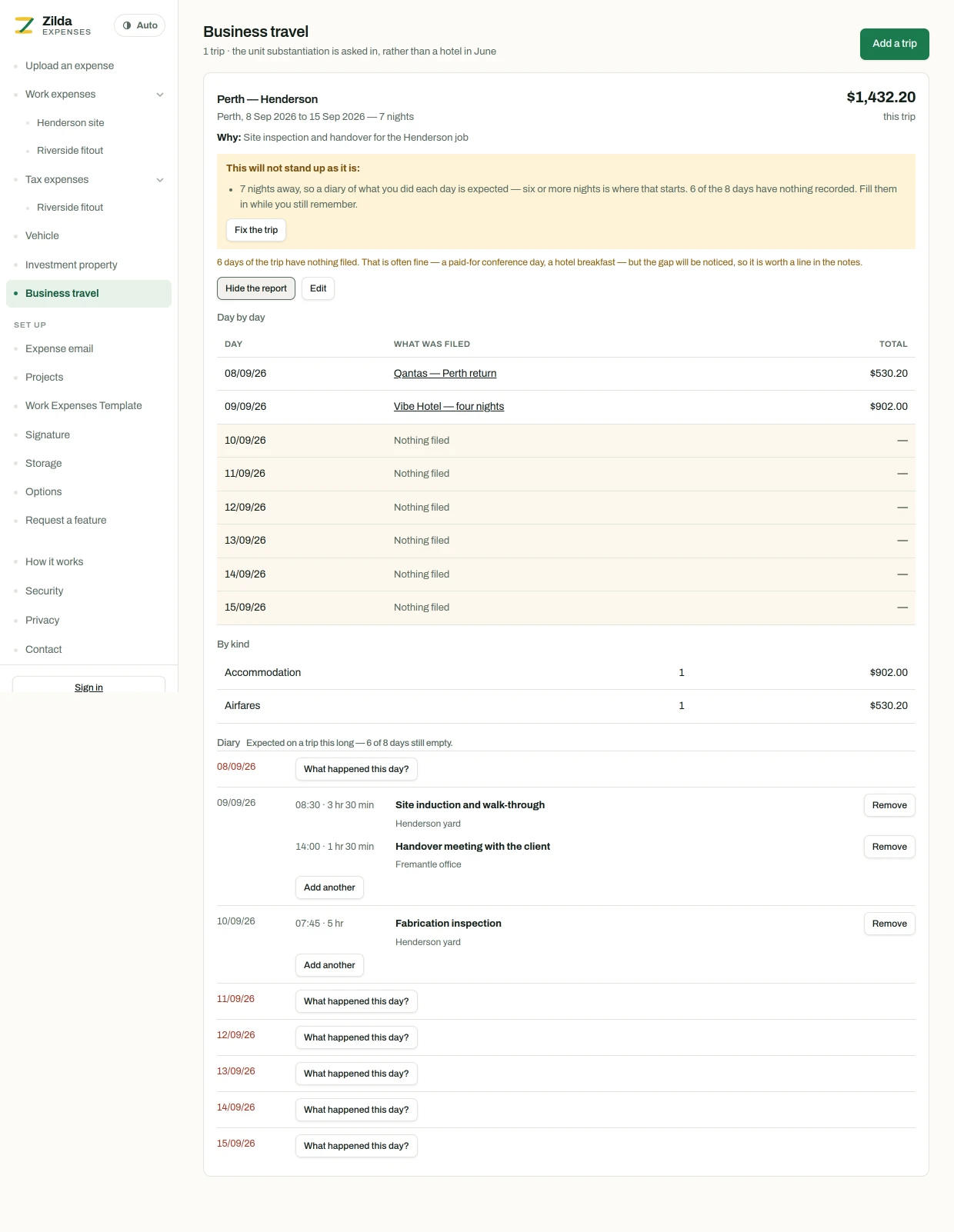Select the 15/09/26 Nothing filed row

point(566,608)
